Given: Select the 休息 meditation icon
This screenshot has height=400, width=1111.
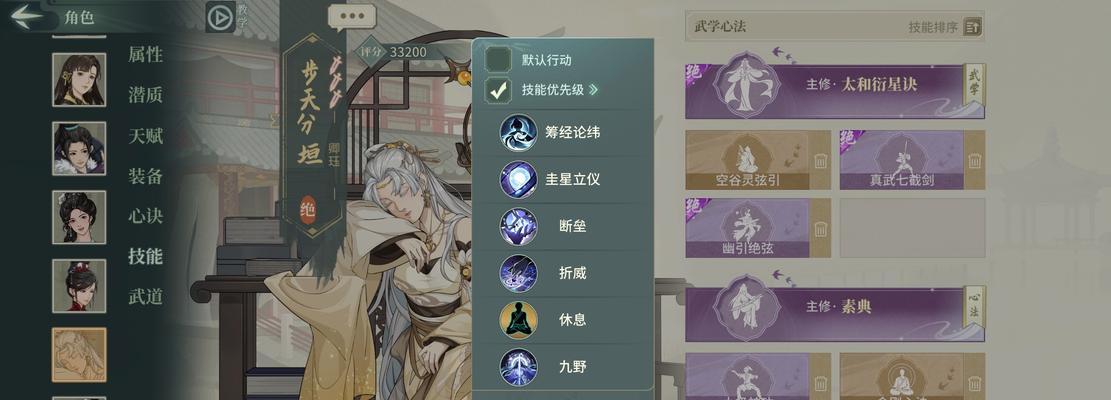Looking at the screenshot, I should coord(519,320).
